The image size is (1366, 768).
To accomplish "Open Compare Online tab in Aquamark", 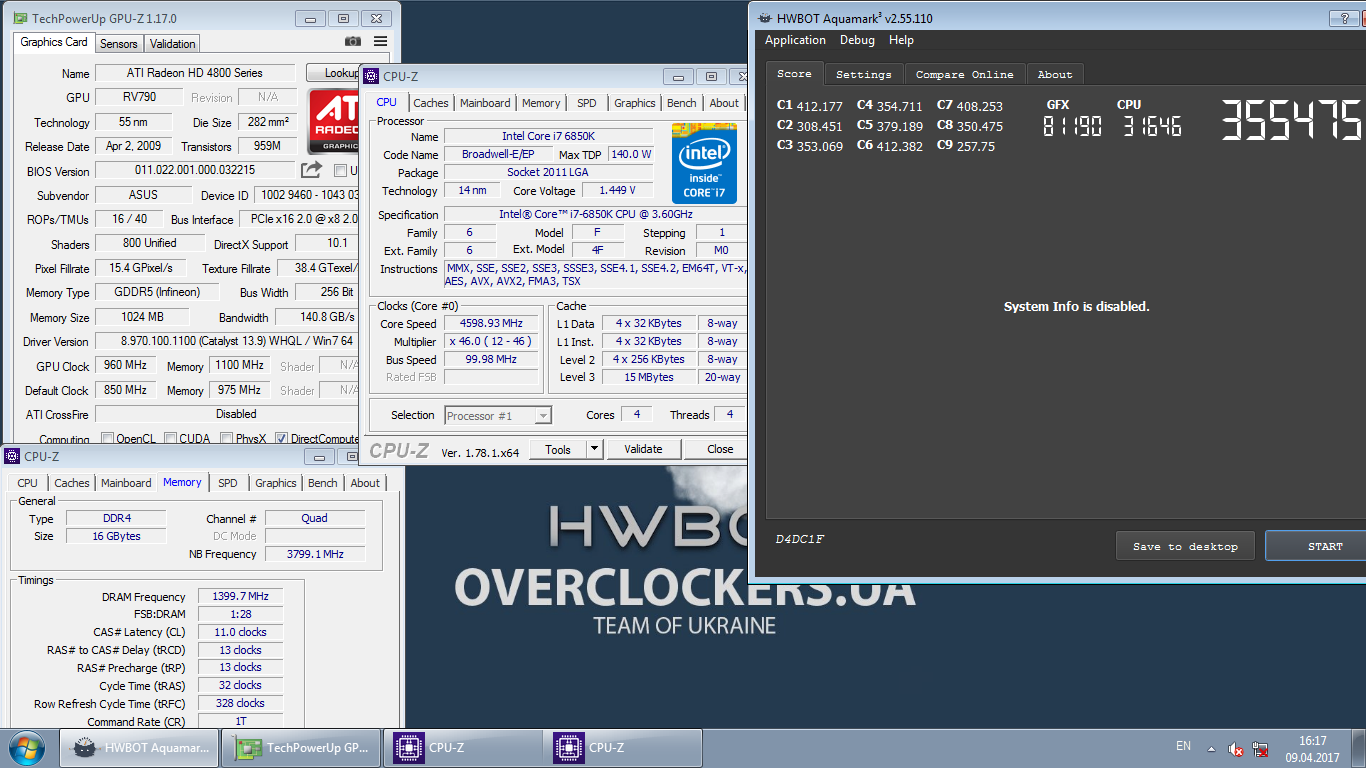I will click(x=965, y=74).
